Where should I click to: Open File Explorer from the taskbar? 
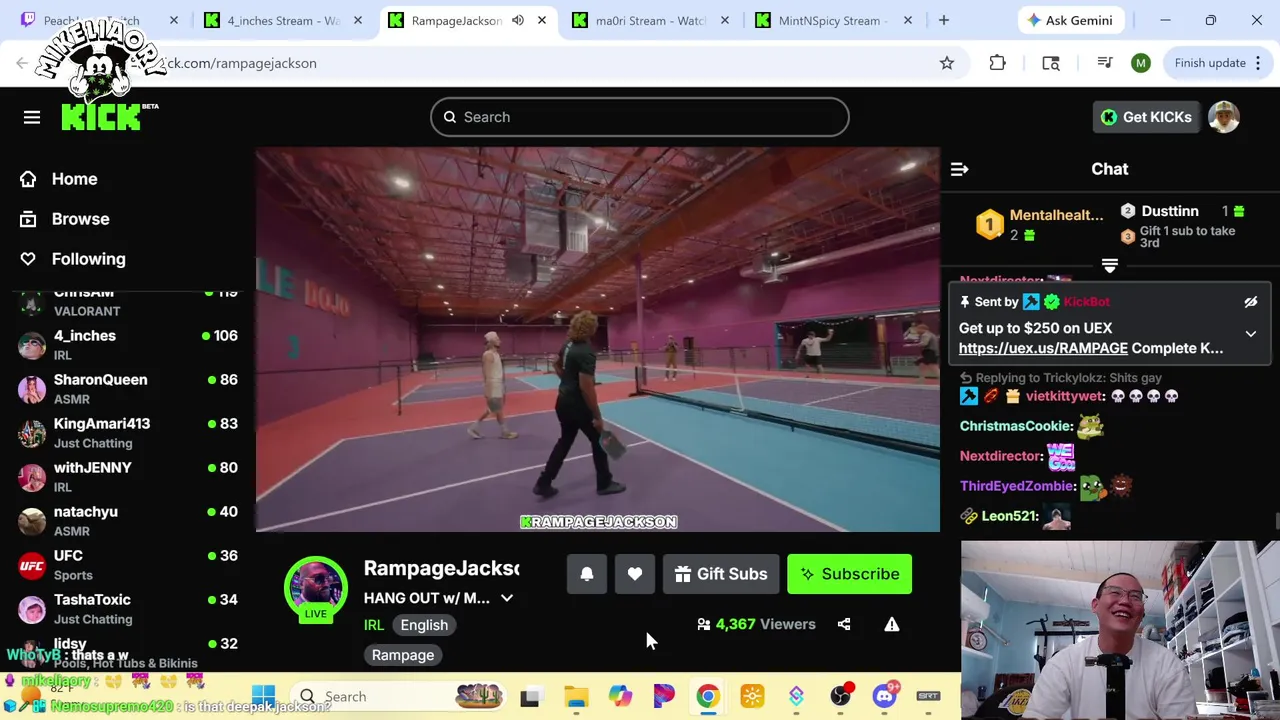click(x=576, y=696)
